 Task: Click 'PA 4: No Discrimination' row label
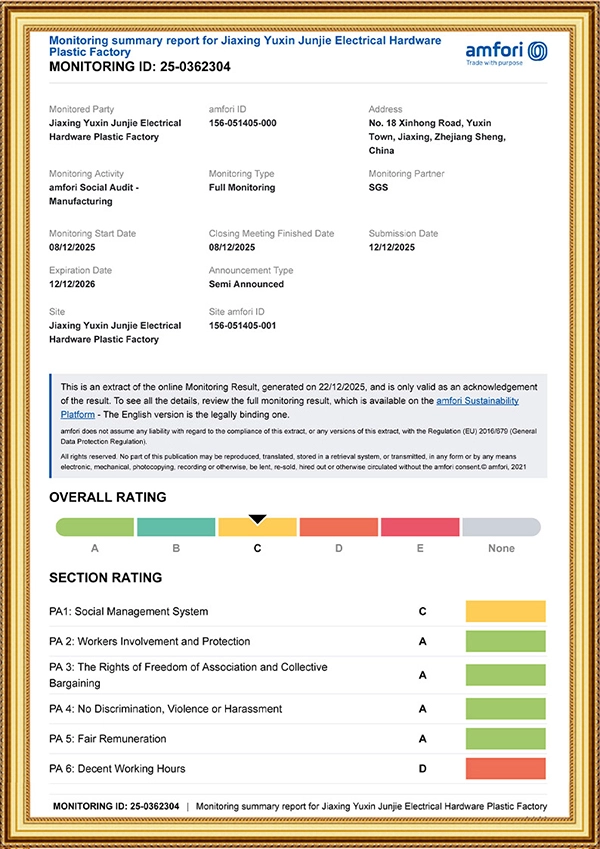click(165, 709)
